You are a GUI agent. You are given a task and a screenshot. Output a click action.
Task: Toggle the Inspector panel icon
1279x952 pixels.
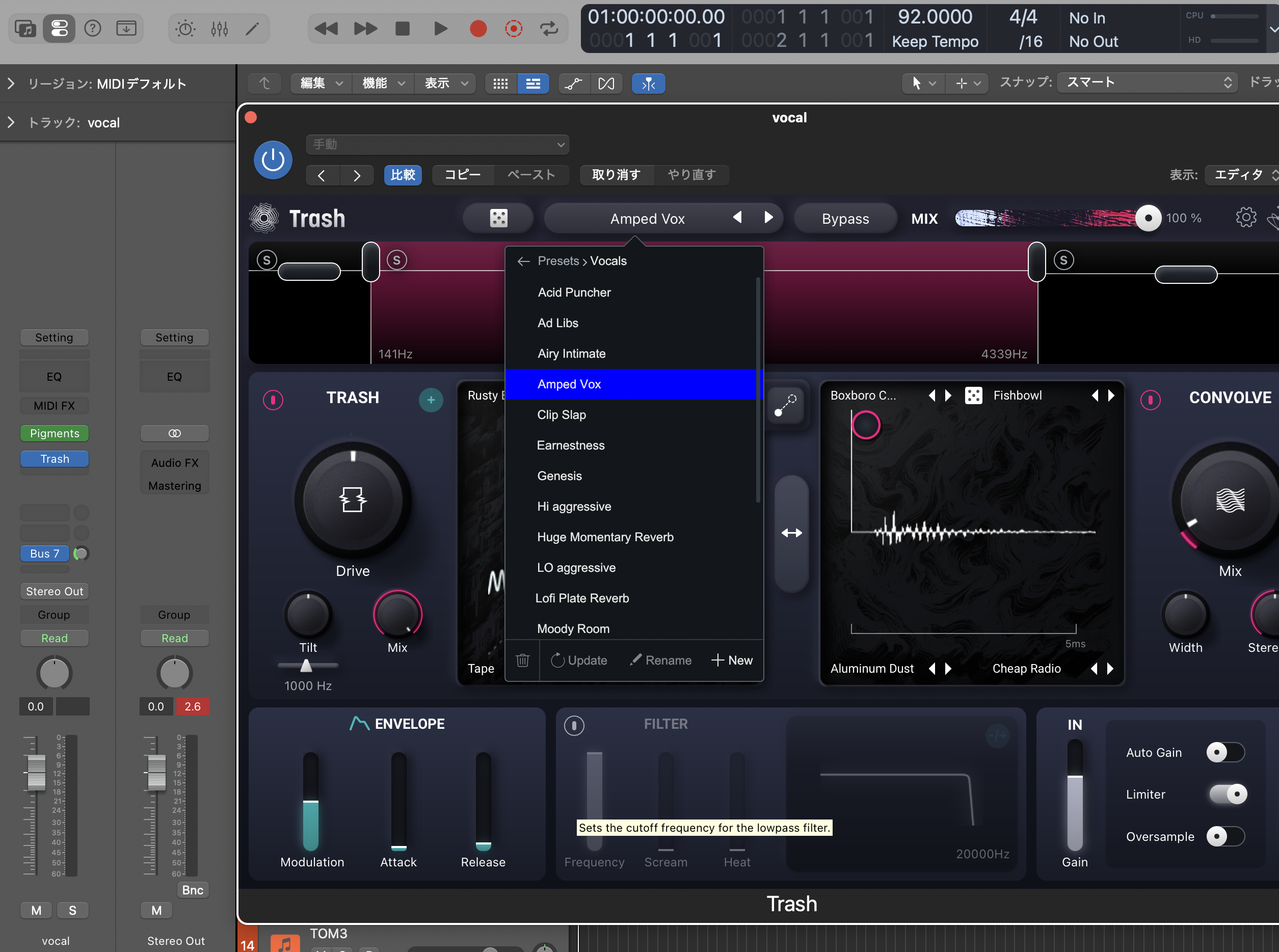[59, 28]
